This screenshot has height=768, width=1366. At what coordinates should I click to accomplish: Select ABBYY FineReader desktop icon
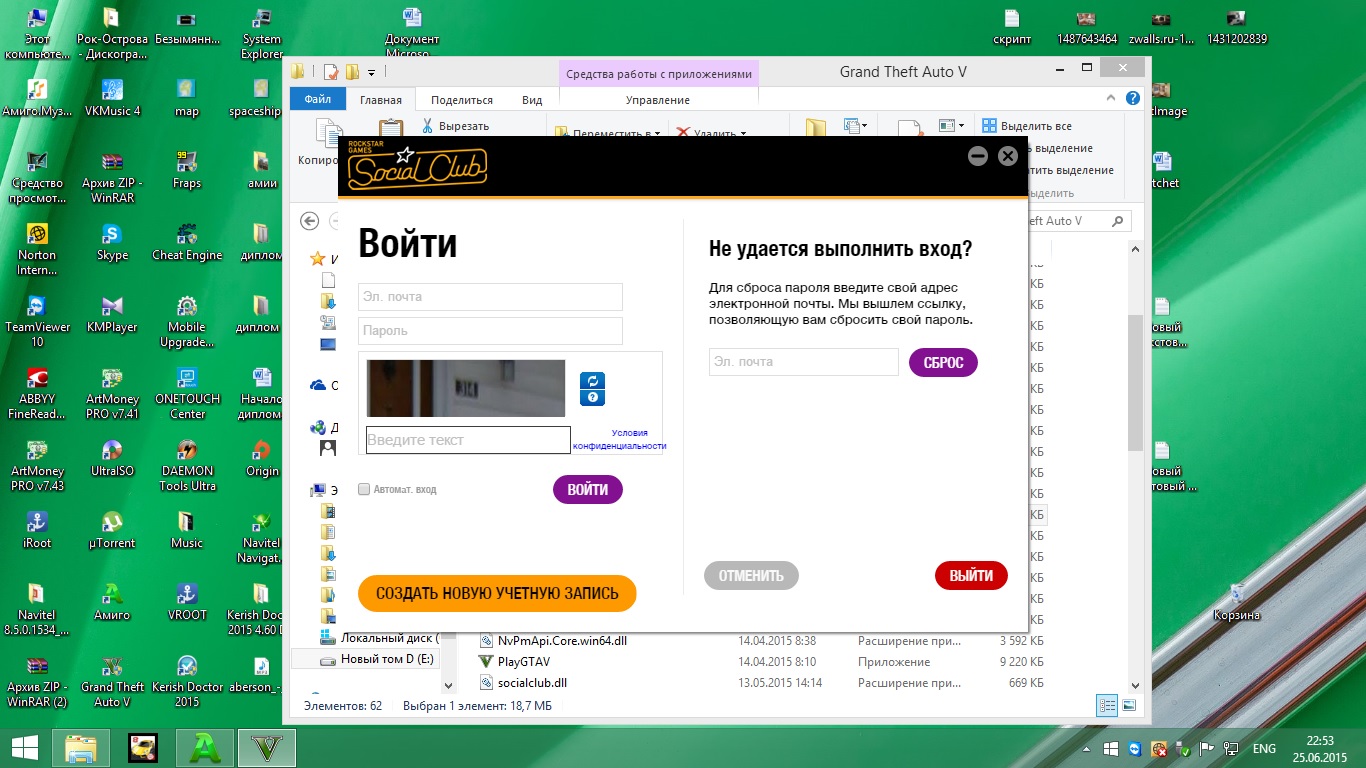pyautogui.click(x=38, y=392)
